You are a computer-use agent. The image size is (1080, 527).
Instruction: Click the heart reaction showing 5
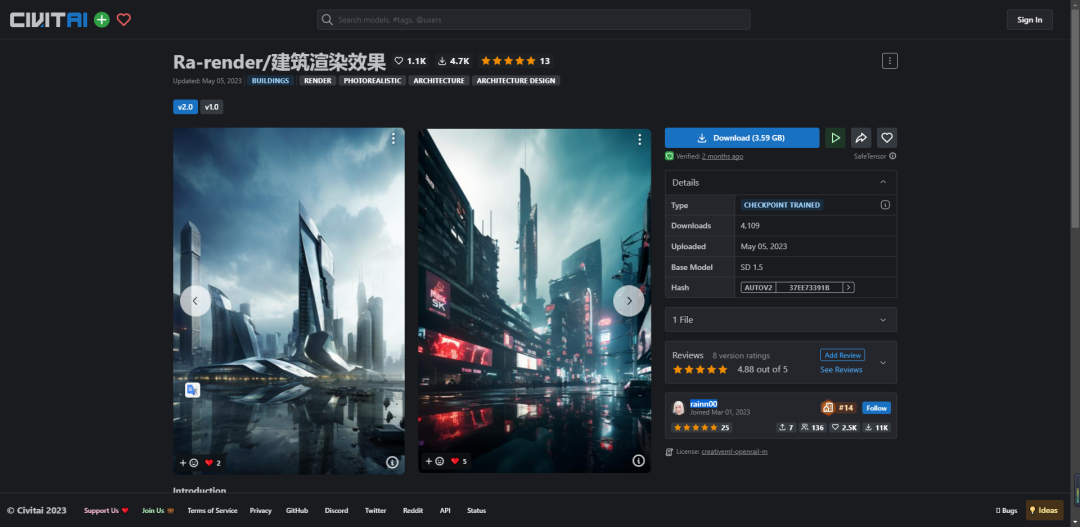click(459, 461)
